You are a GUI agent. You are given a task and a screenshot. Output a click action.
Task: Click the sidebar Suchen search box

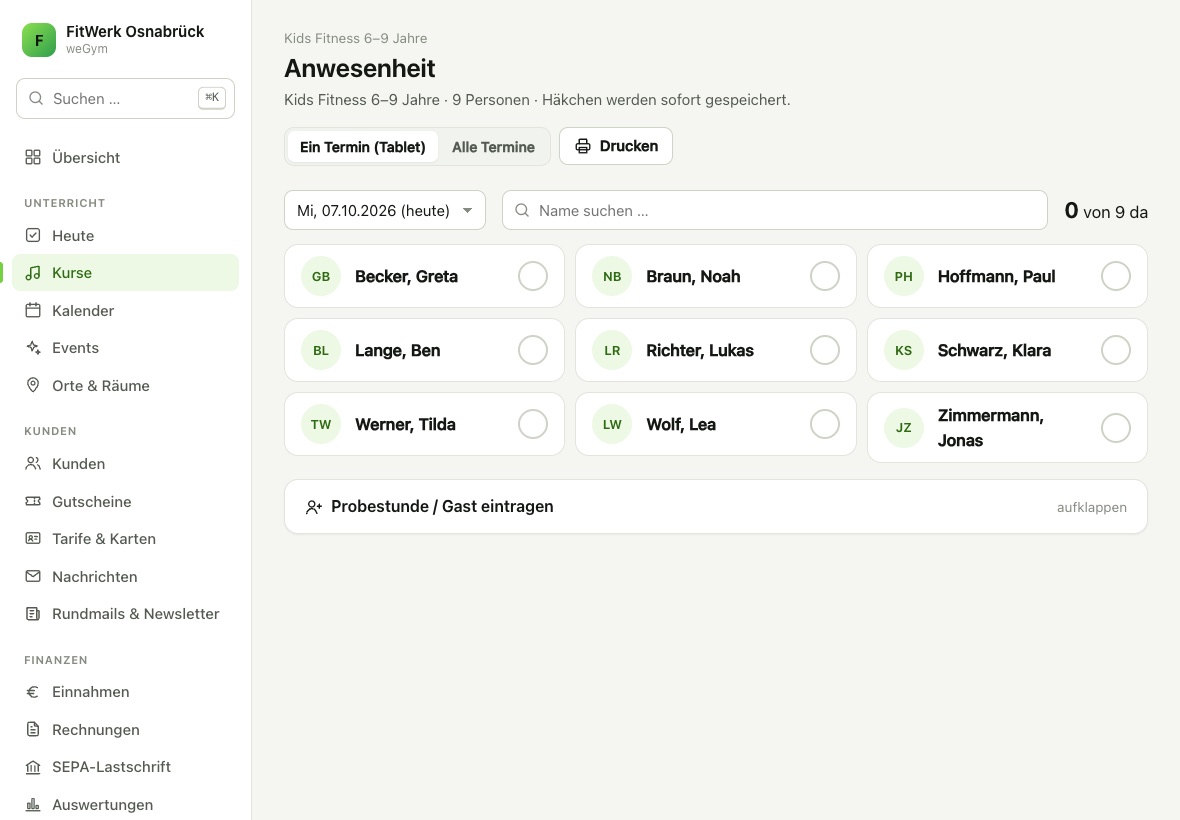[125, 99]
